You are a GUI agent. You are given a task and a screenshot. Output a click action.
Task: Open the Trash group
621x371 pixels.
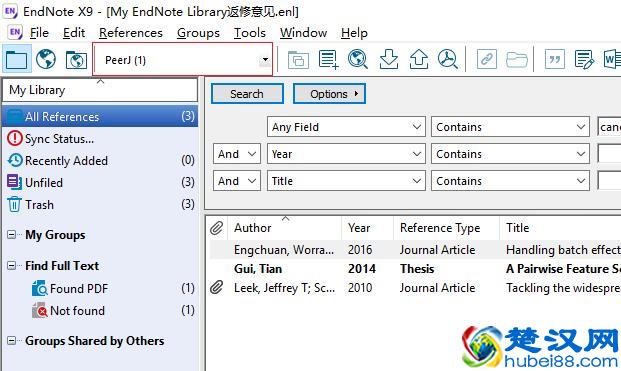click(x=100, y=204)
